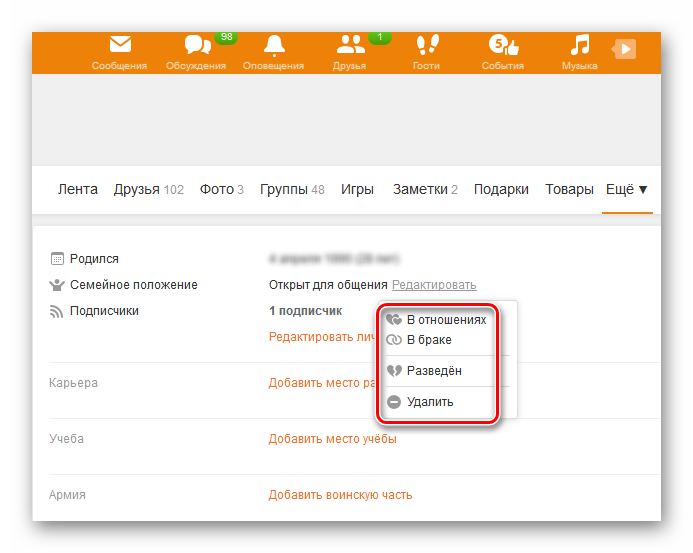
Task: Click Добавить место учёбы link
Action: click(332, 439)
